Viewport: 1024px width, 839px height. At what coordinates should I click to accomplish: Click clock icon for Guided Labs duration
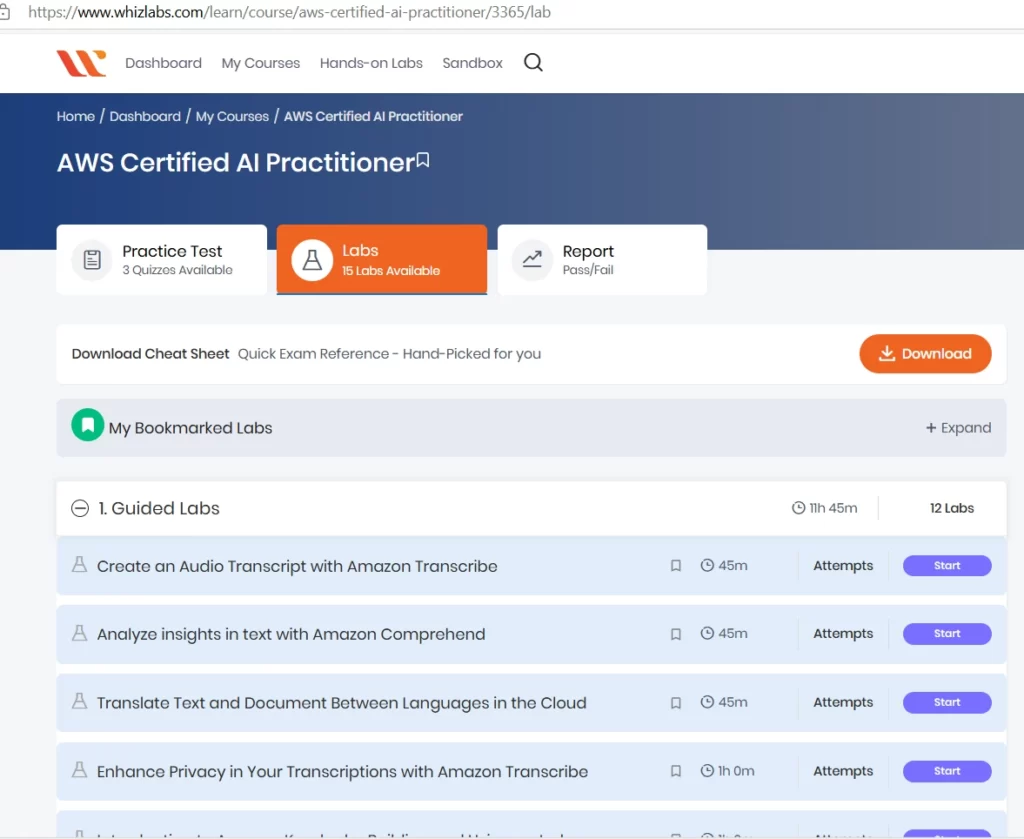798,508
